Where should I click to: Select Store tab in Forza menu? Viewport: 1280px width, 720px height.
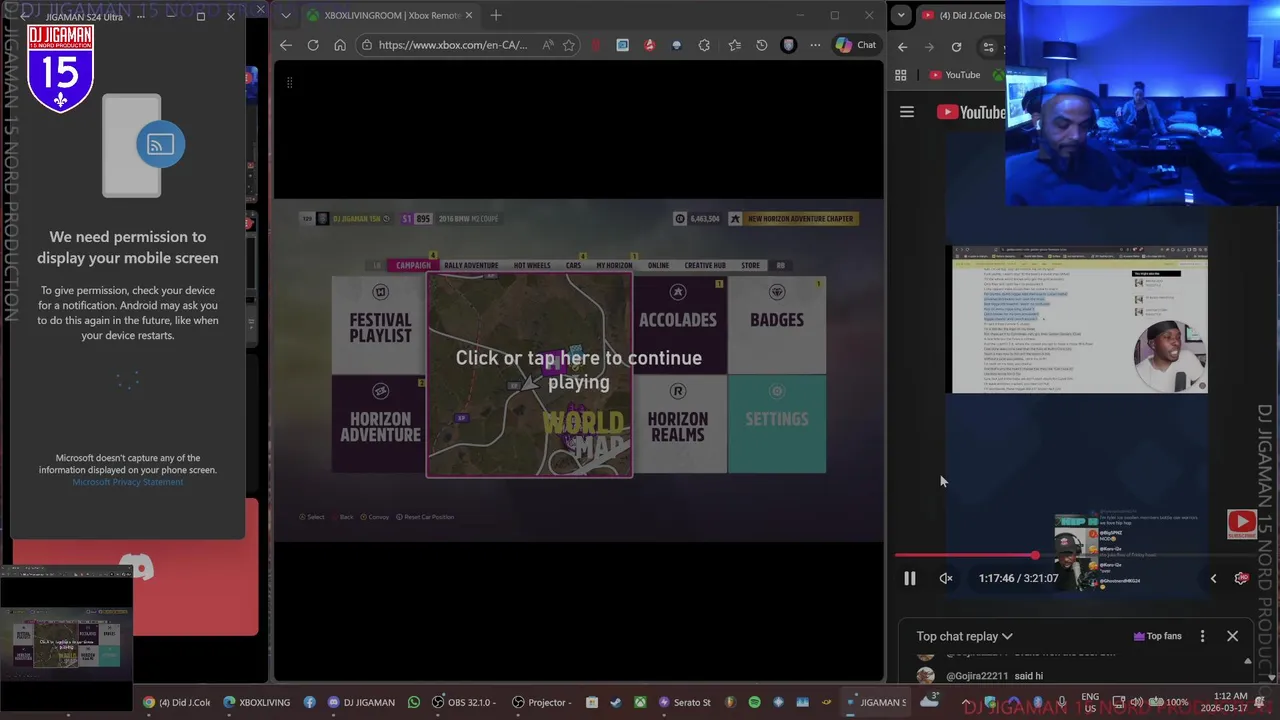point(750,265)
